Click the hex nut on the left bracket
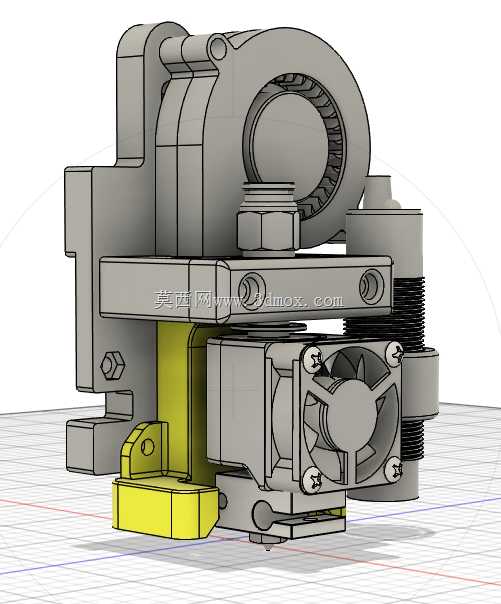The image size is (501, 604). (112, 365)
